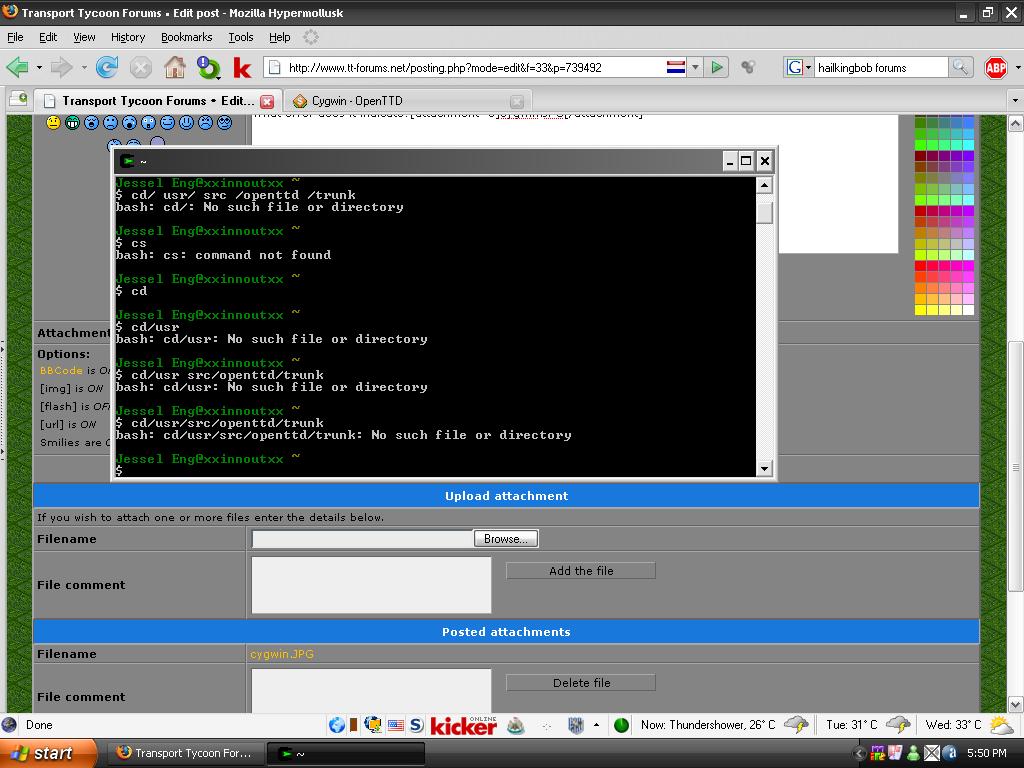Viewport: 1024px width, 768px height.
Task: Click the grey Stop loading icon
Action: point(140,67)
